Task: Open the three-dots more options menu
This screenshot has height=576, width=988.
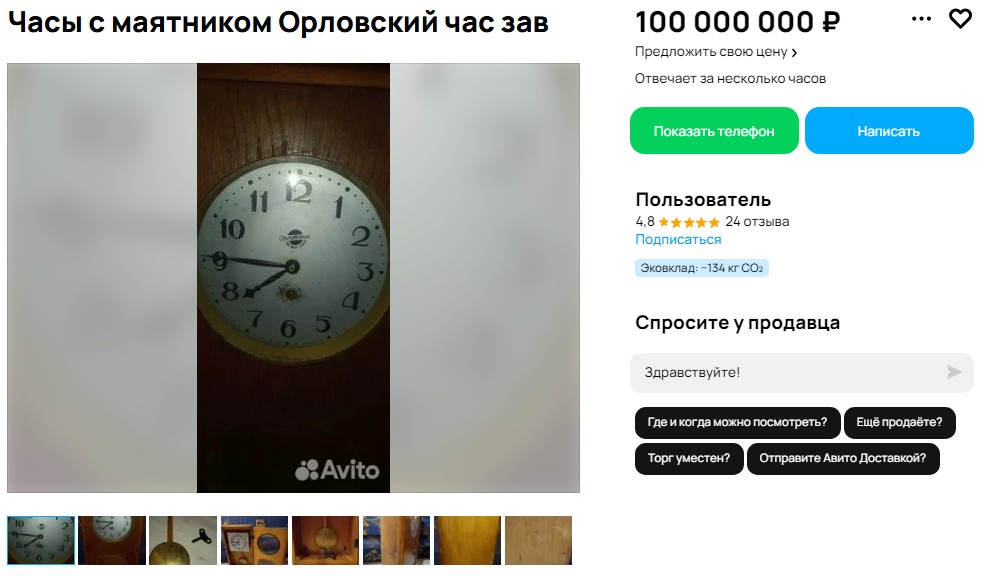Action: tap(921, 19)
